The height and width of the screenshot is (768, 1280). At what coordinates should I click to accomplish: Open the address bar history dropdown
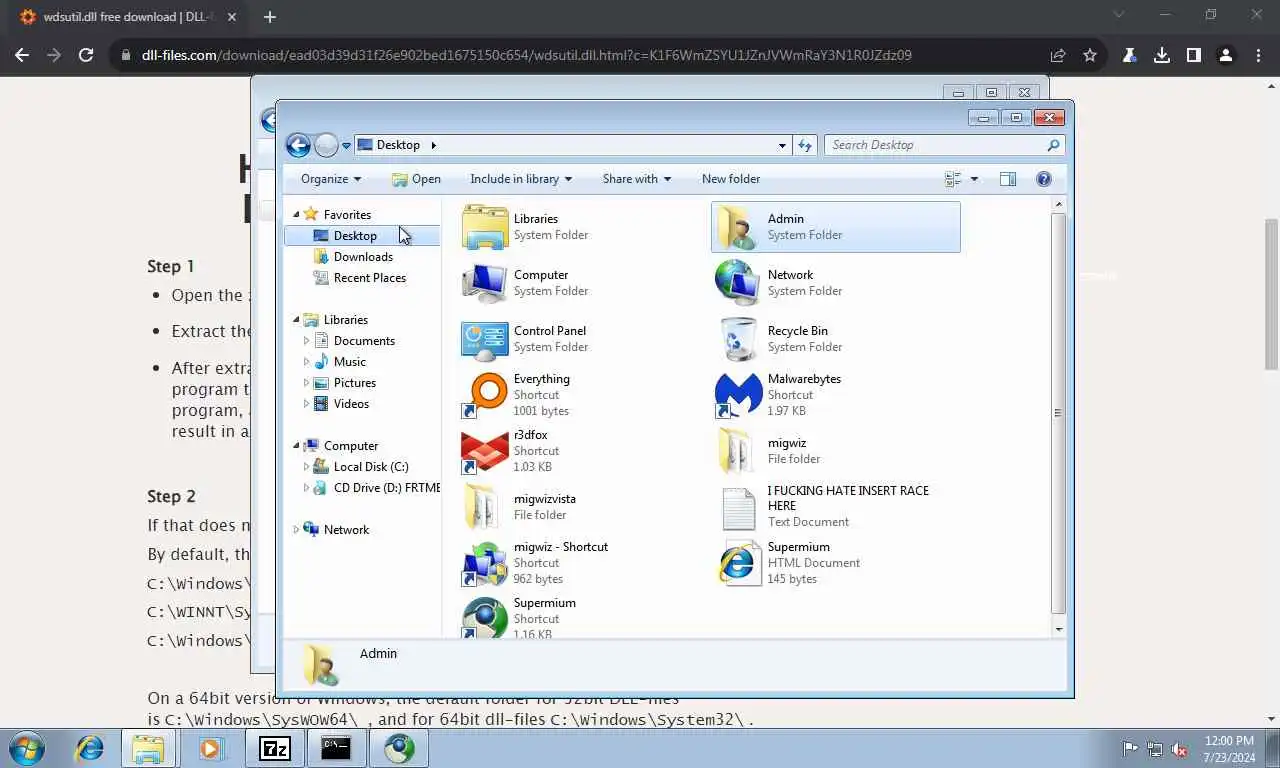(782, 145)
